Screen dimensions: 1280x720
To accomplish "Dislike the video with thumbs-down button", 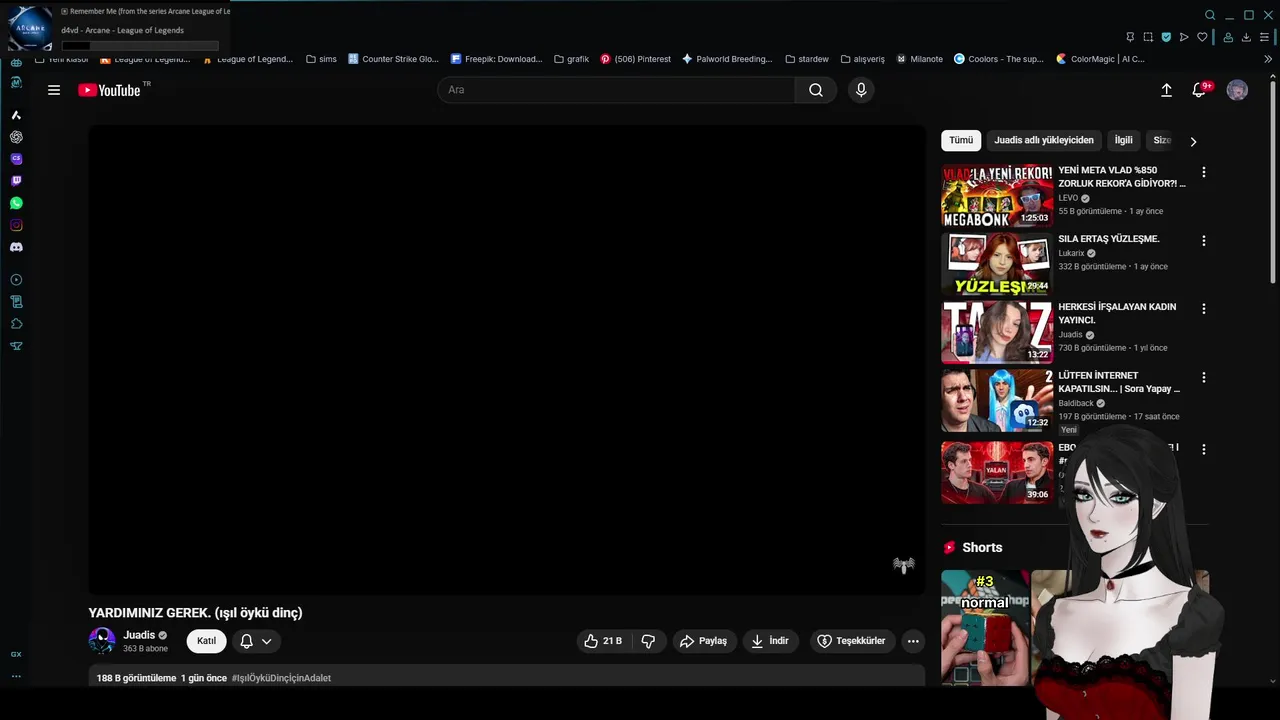I will [x=648, y=641].
